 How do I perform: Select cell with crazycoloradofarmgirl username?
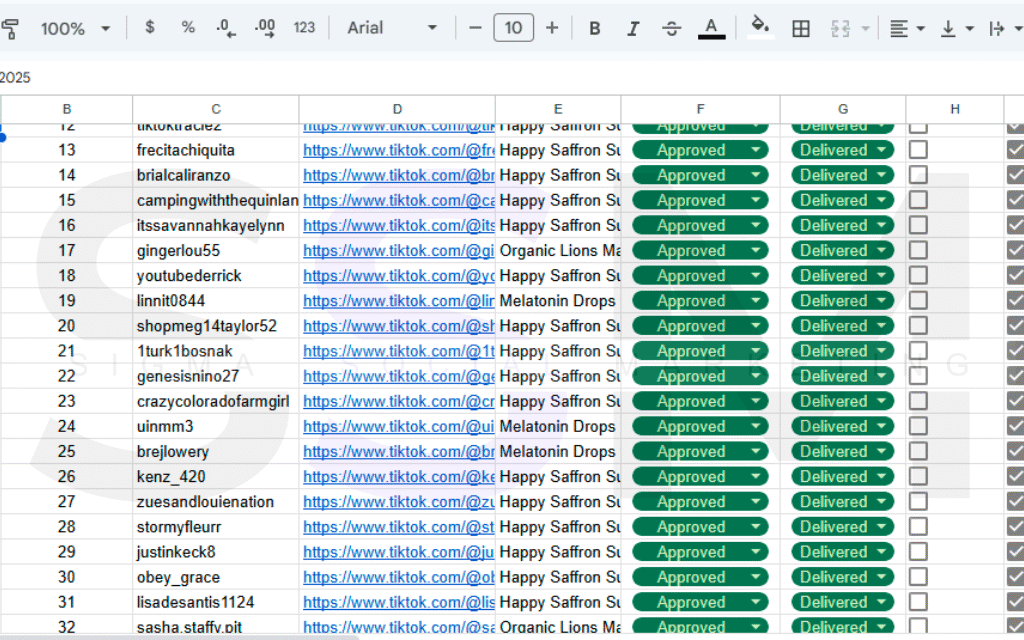click(216, 402)
